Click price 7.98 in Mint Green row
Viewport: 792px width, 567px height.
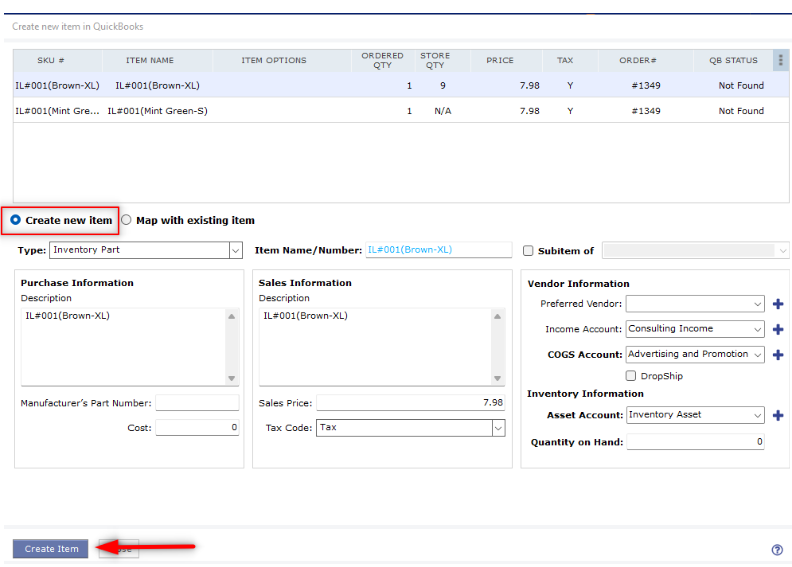pos(529,111)
